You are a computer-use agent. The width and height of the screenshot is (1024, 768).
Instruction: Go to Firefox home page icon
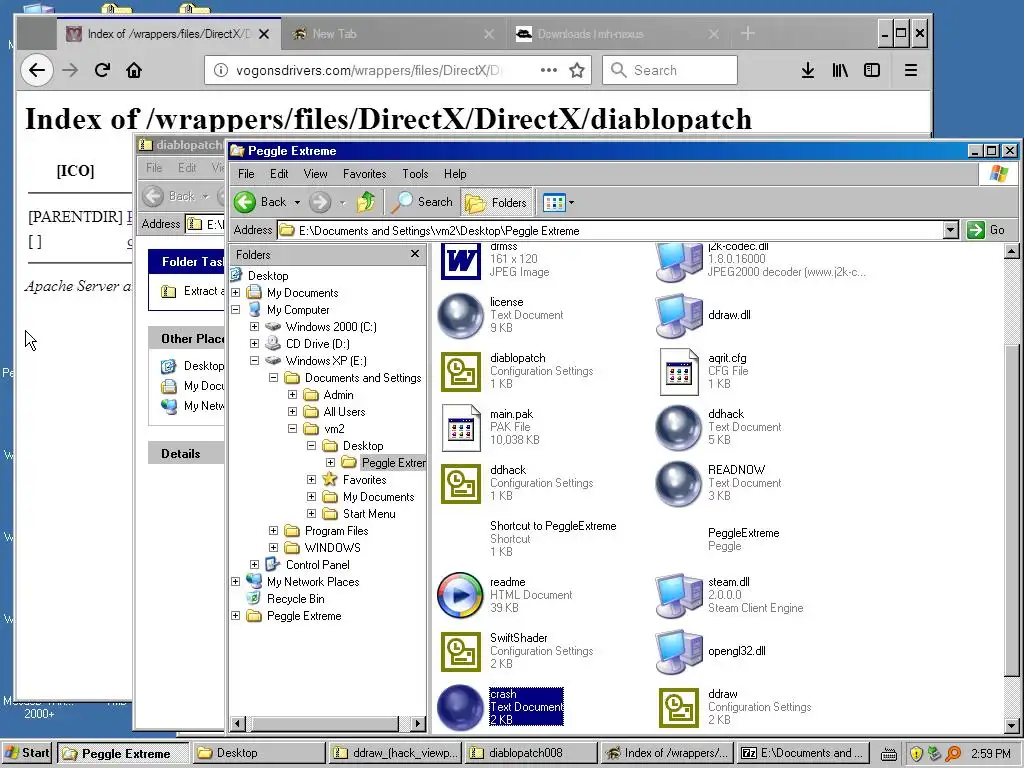pyautogui.click(x=134, y=71)
